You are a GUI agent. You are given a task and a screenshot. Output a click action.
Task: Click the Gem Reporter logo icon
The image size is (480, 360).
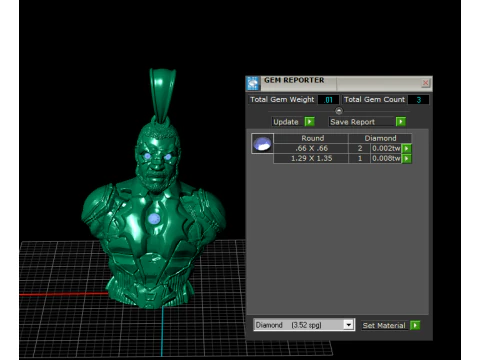point(253,83)
